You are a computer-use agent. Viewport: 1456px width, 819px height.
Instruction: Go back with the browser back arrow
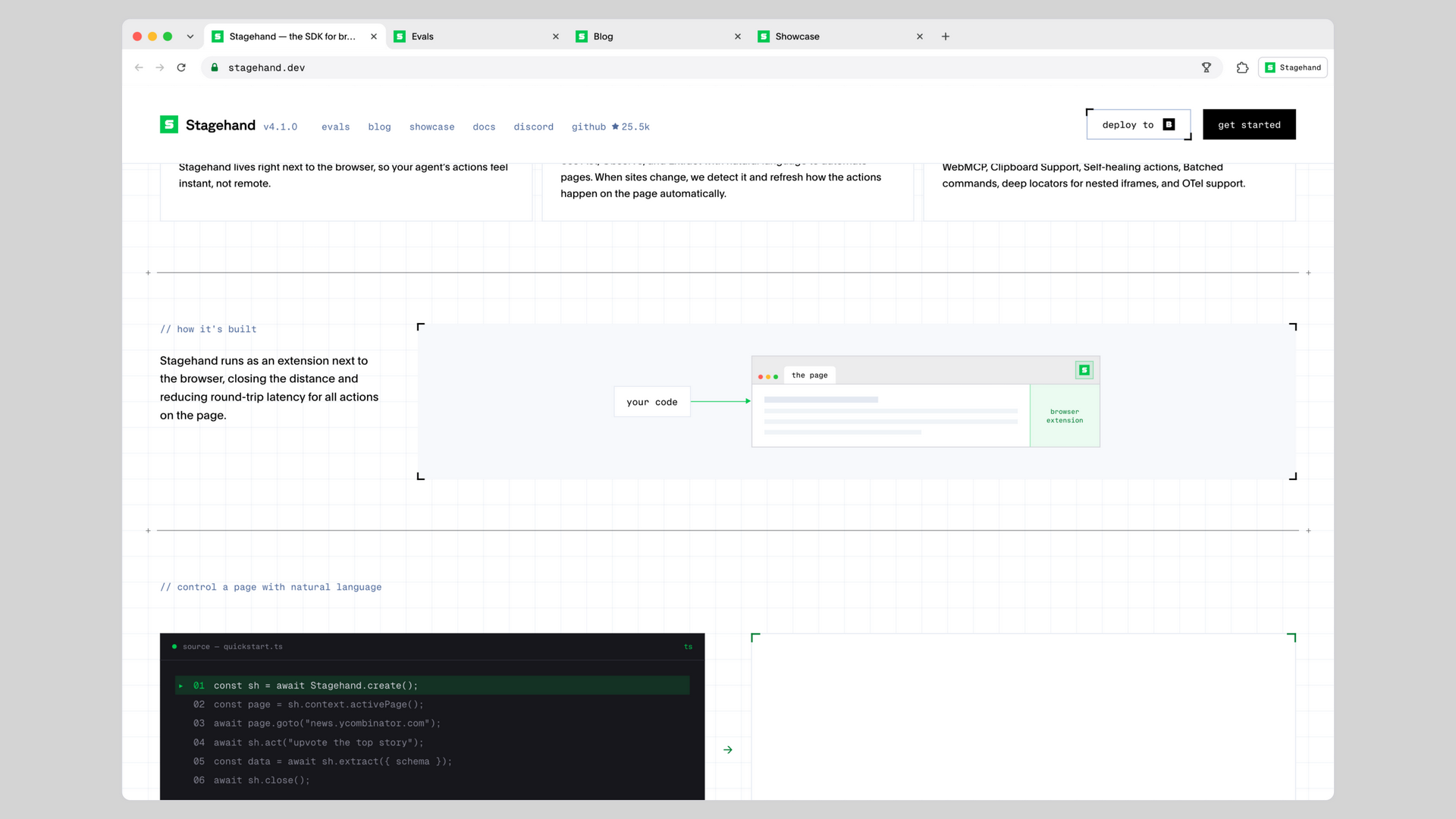139,67
